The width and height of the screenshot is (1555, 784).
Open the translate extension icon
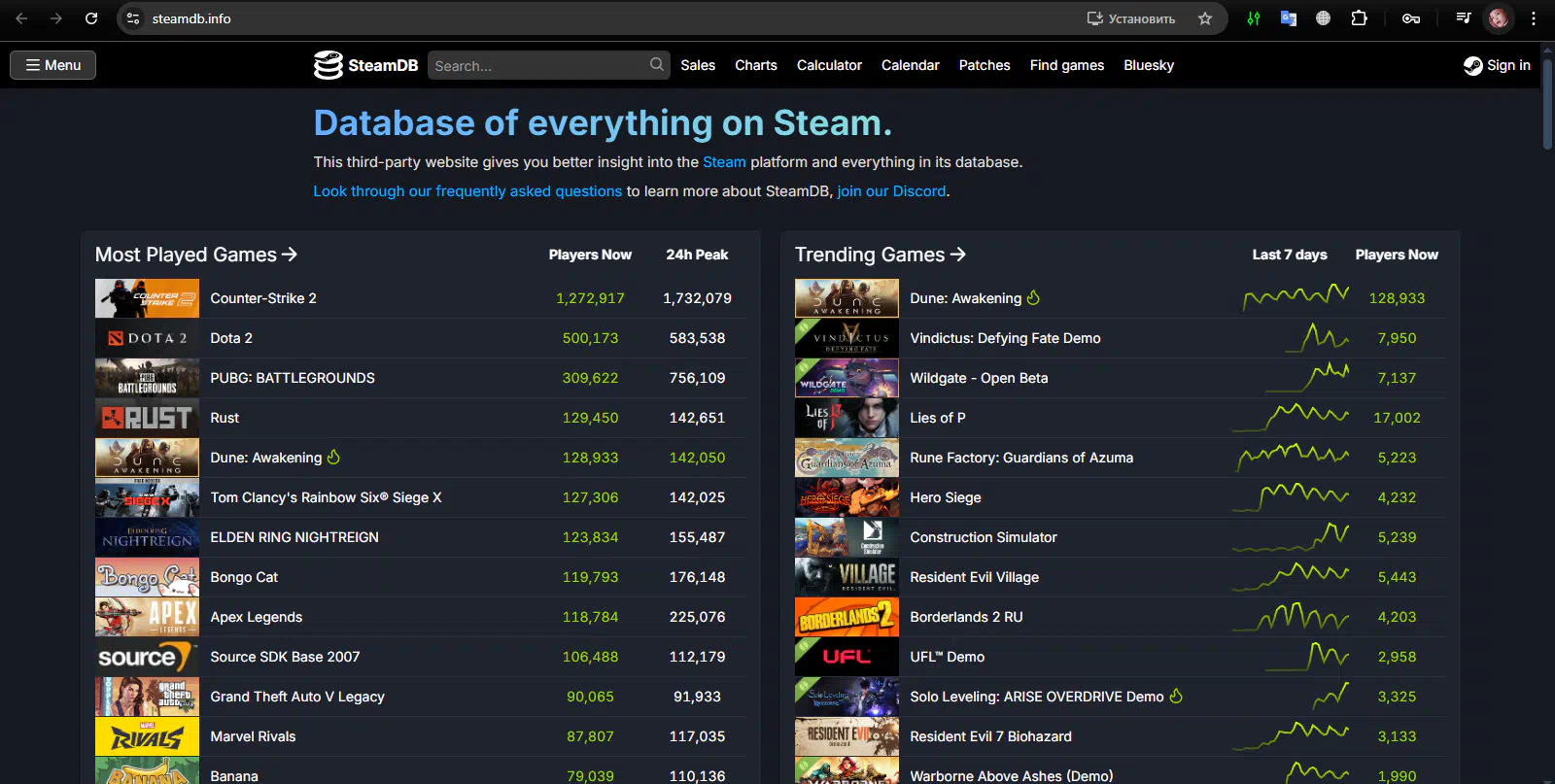1289,18
